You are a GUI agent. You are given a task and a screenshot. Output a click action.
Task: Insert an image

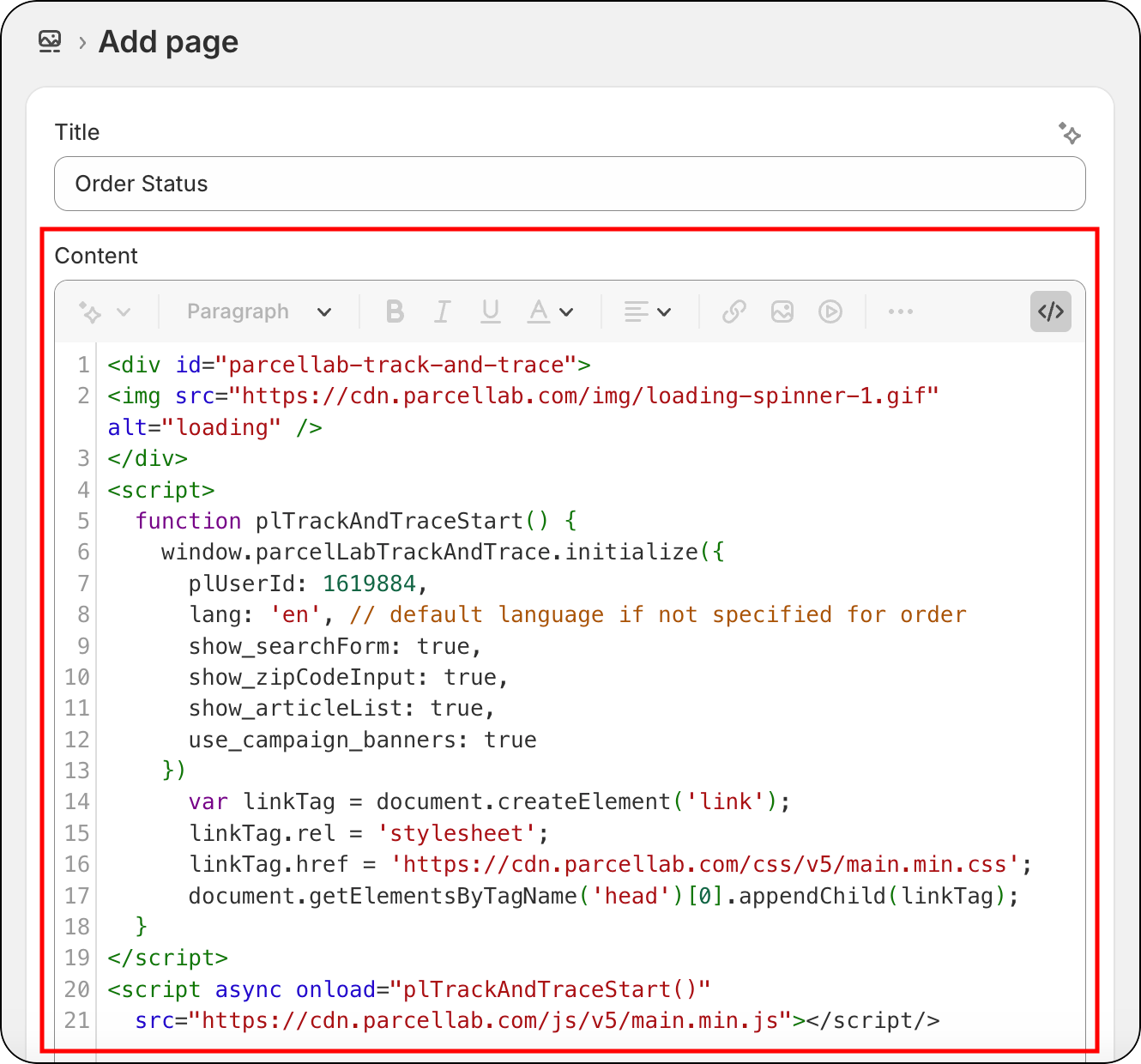pos(782,311)
